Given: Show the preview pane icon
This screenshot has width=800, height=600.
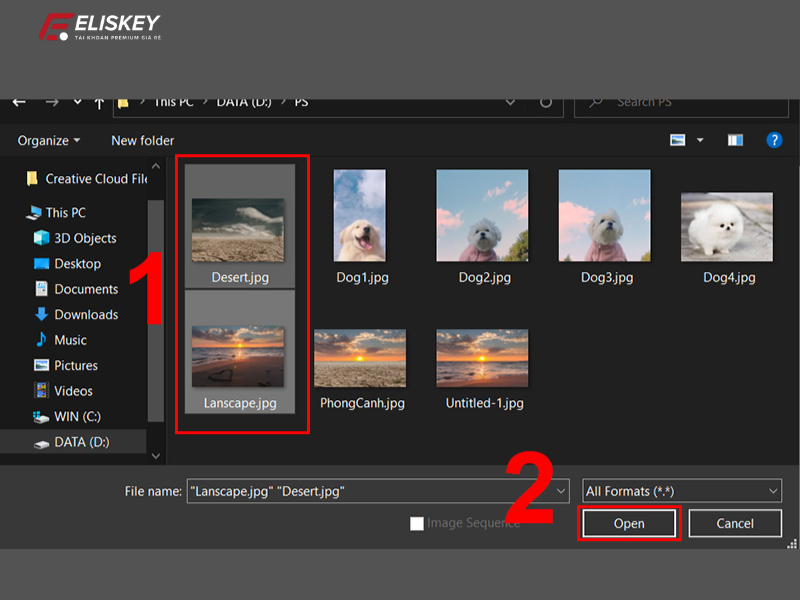Looking at the screenshot, I should (x=737, y=140).
